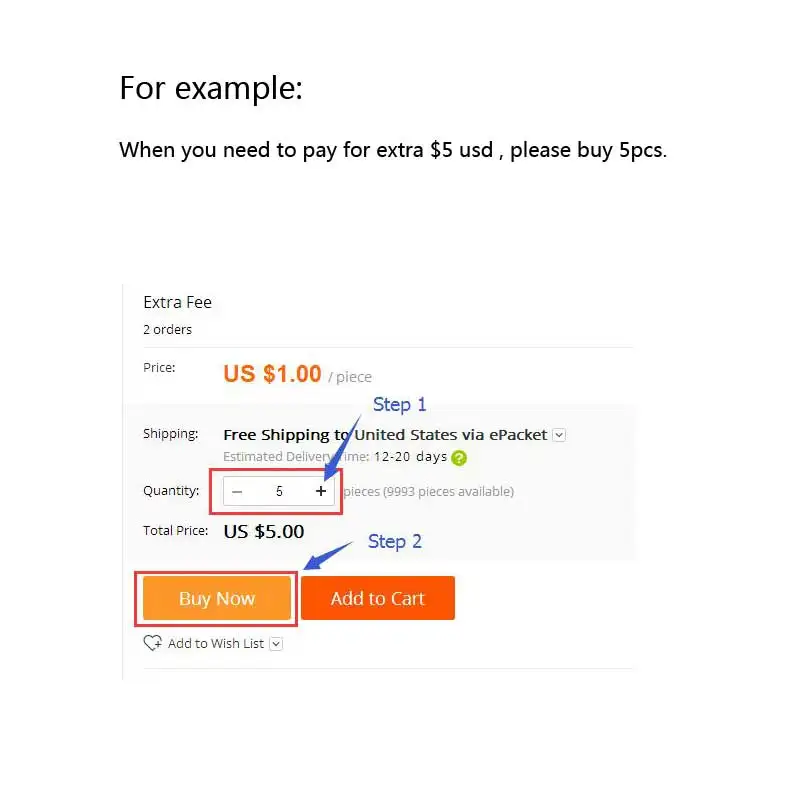Click the Step 1 annotation label
This screenshot has height=800, width=800.
[x=399, y=405]
